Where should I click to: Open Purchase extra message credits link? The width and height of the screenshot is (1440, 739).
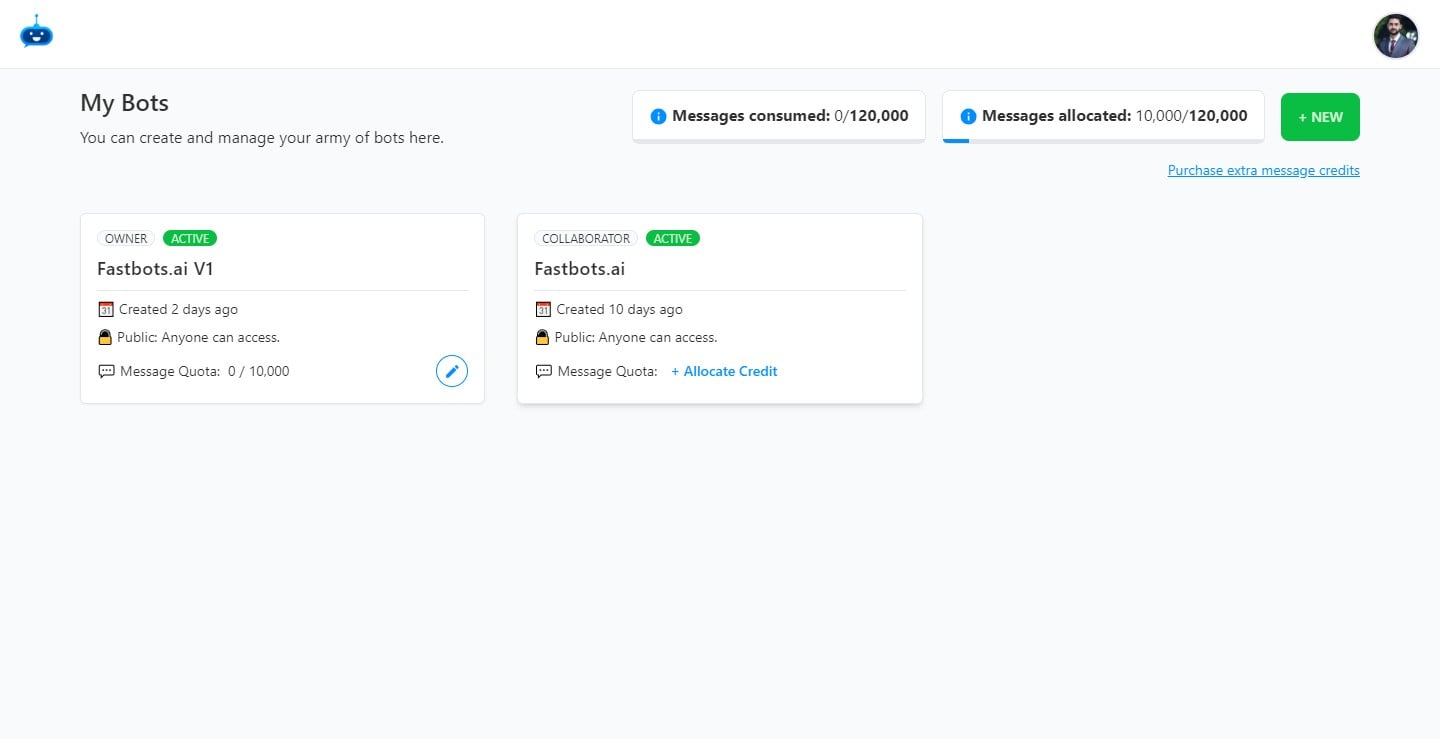[x=1263, y=170]
